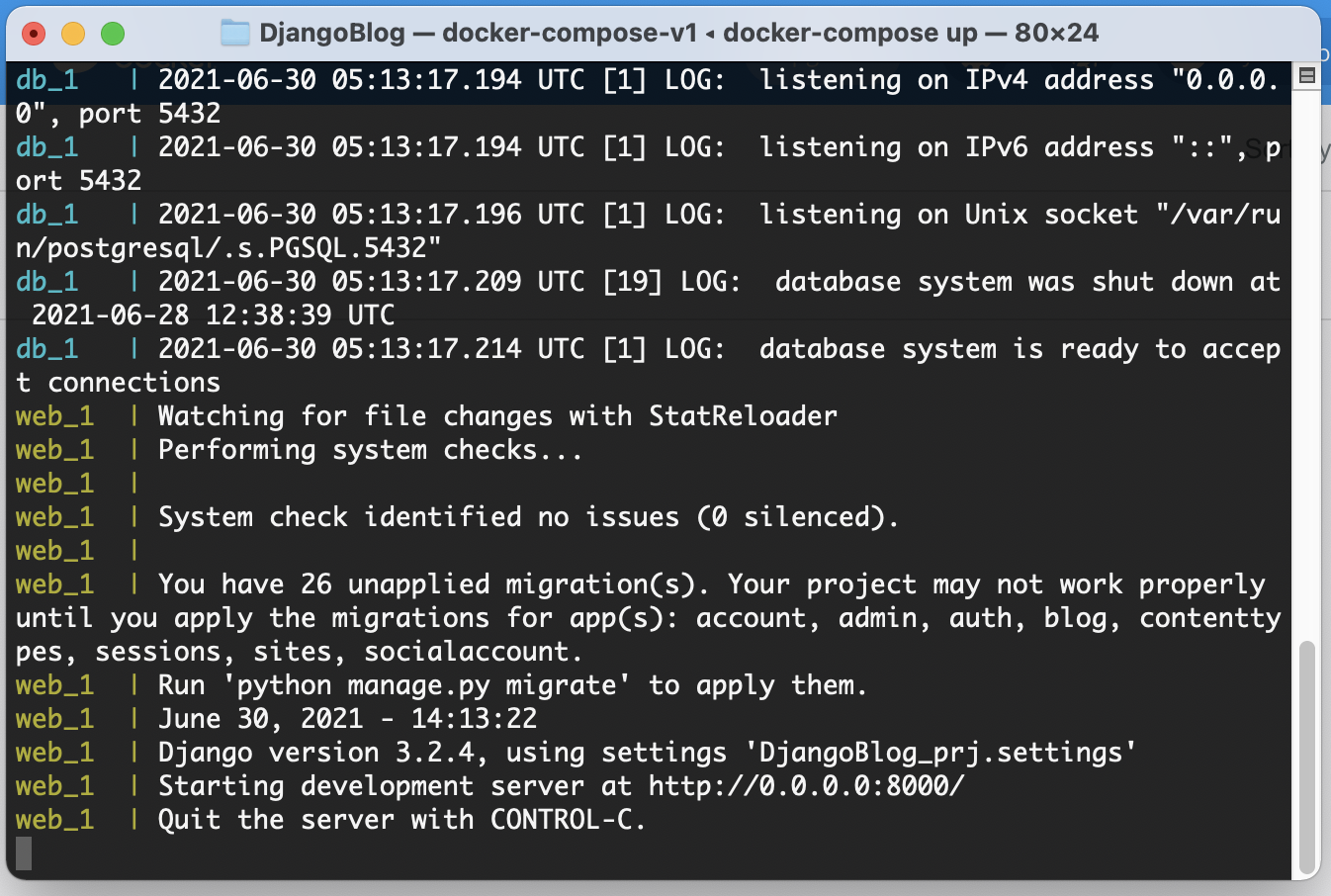Minimize terminal using the yellow button
Image resolution: width=1331 pixels, height=896 pixels.
(x=73, y=34)
